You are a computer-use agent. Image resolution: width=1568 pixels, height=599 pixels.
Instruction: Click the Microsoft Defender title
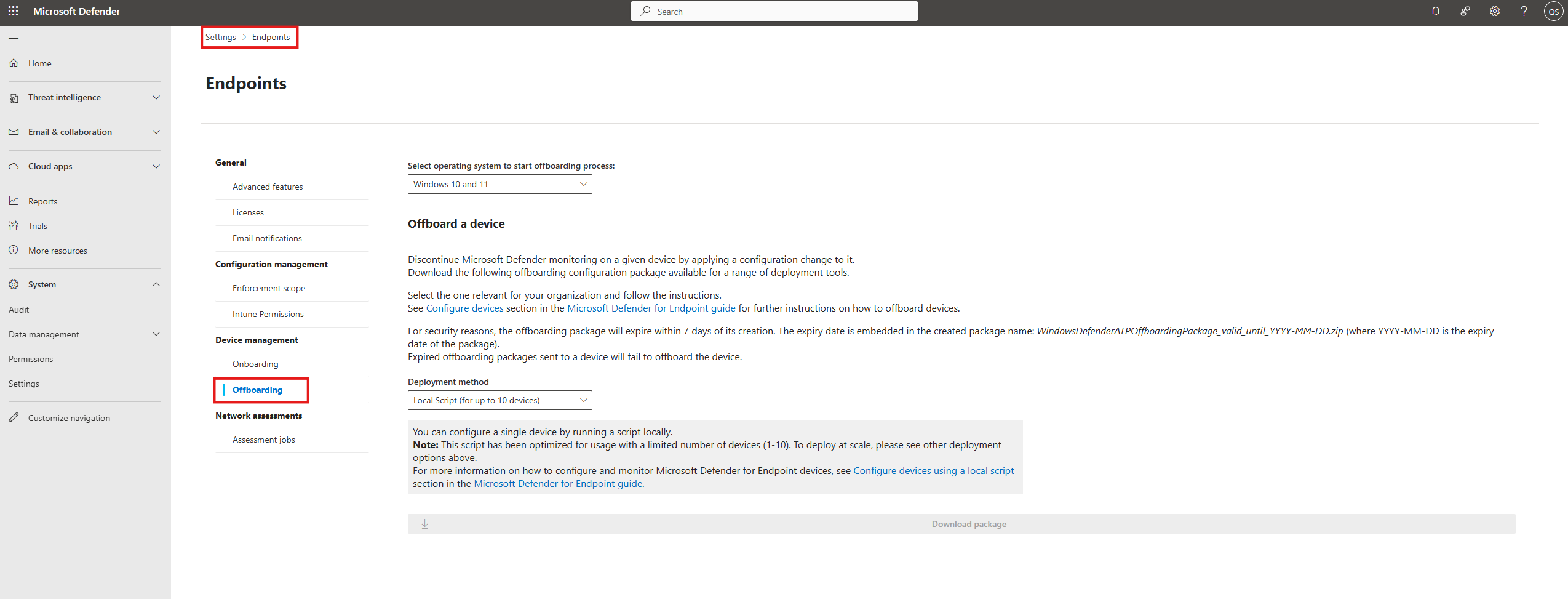pyautogui.click(x=76, y=11)
